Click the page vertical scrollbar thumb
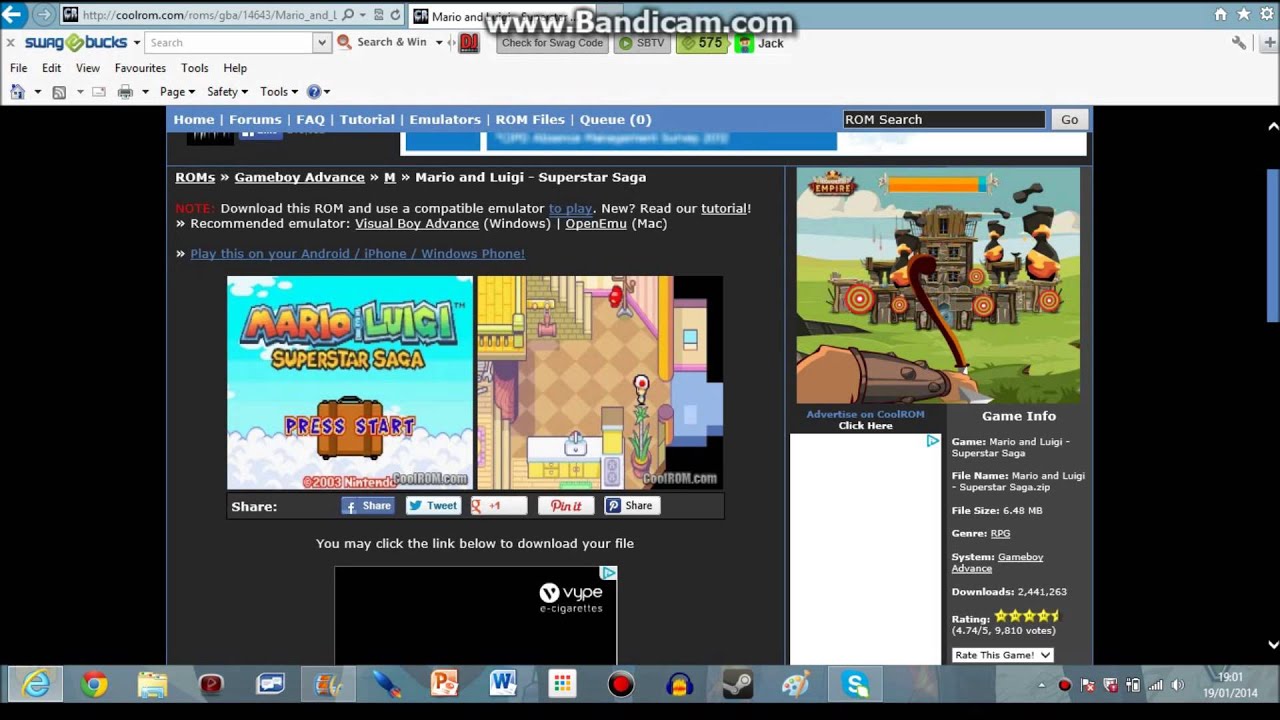This screenshot has width=1280, height=720. pos(1273,246)
